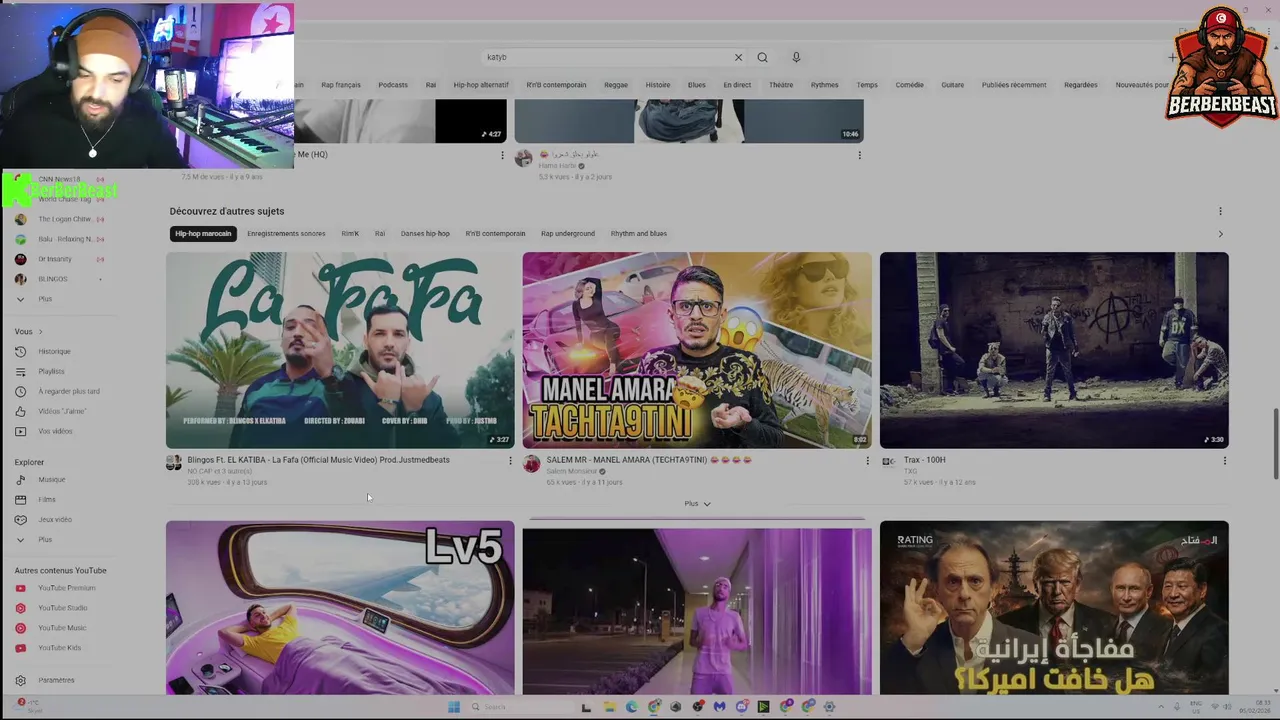Open options menu beside Découvrez d'autres sujets

(x=1220, y=211)
